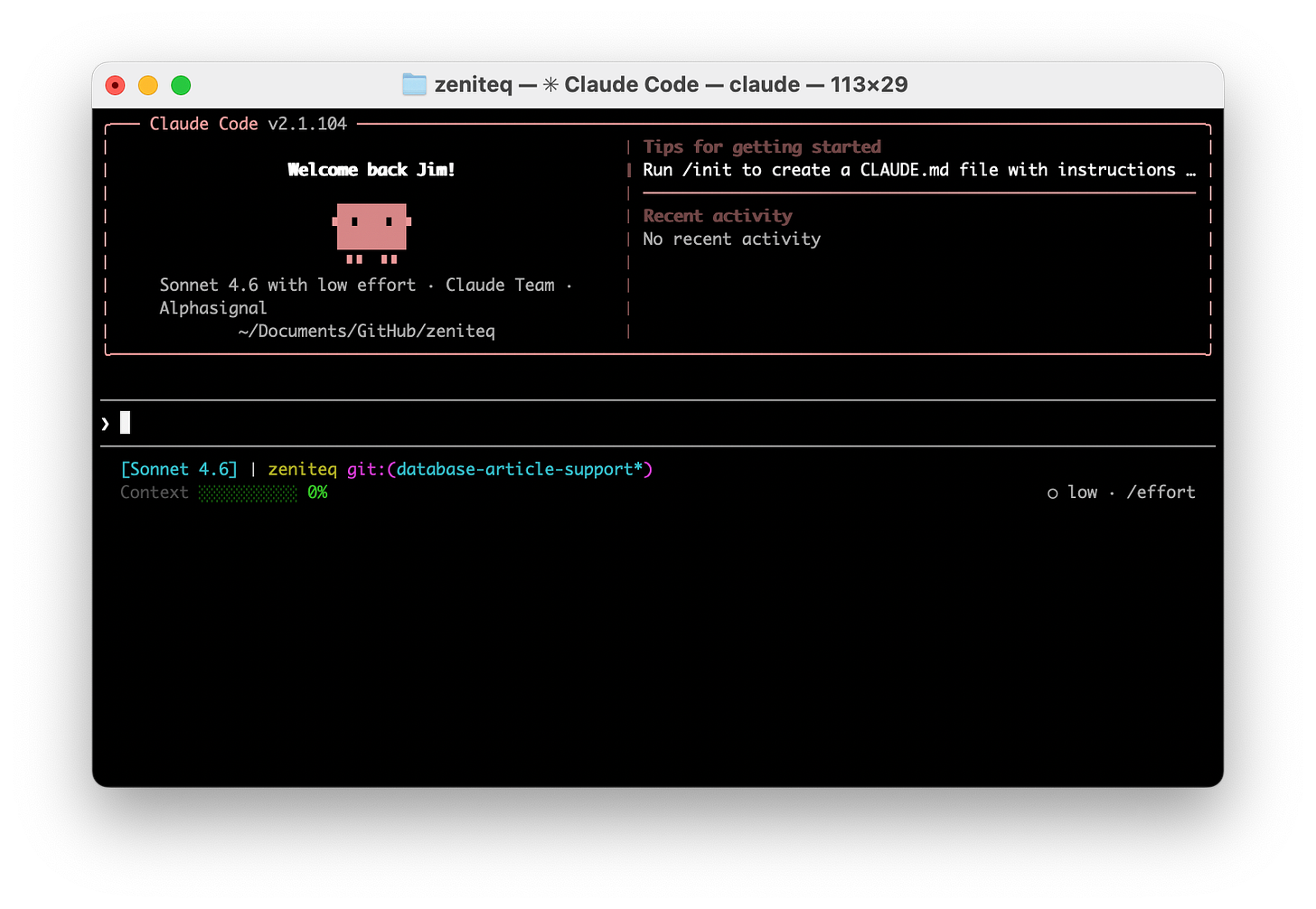Click the green zoom traffic light button
The width and height of the screenshot is (1316, 909).
180,84
